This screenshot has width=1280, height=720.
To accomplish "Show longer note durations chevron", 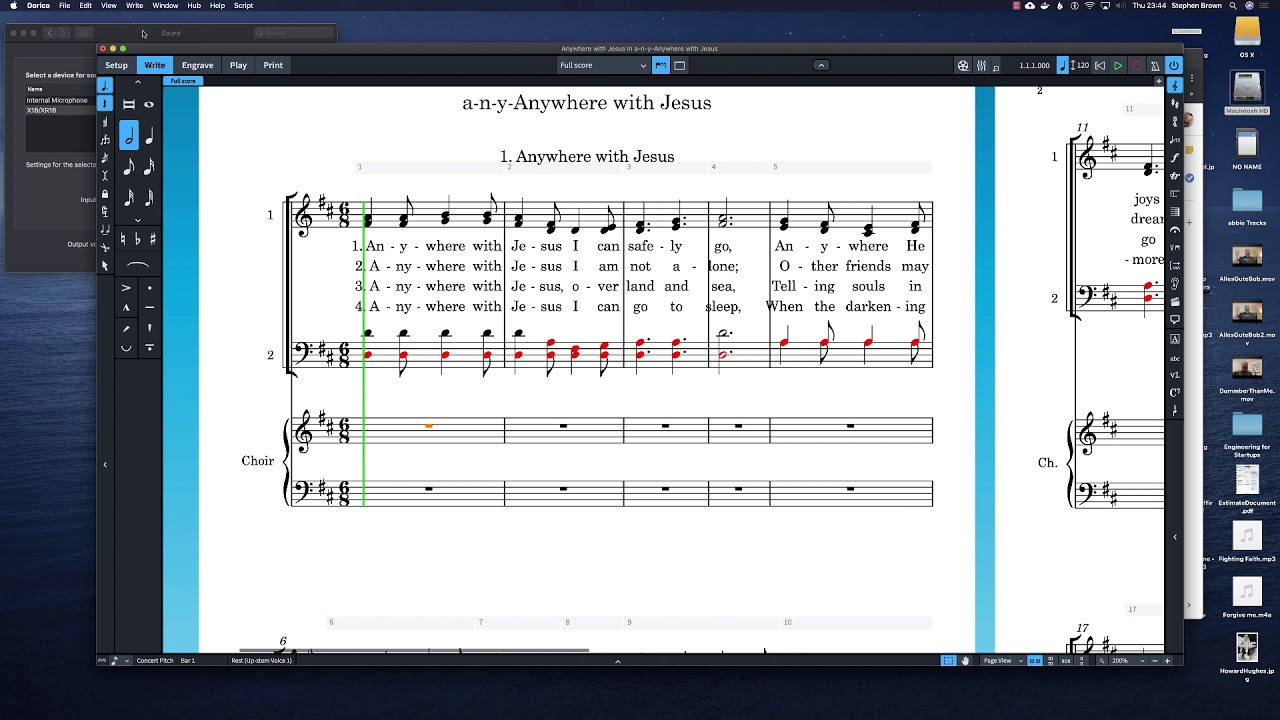I will [138, 82].
